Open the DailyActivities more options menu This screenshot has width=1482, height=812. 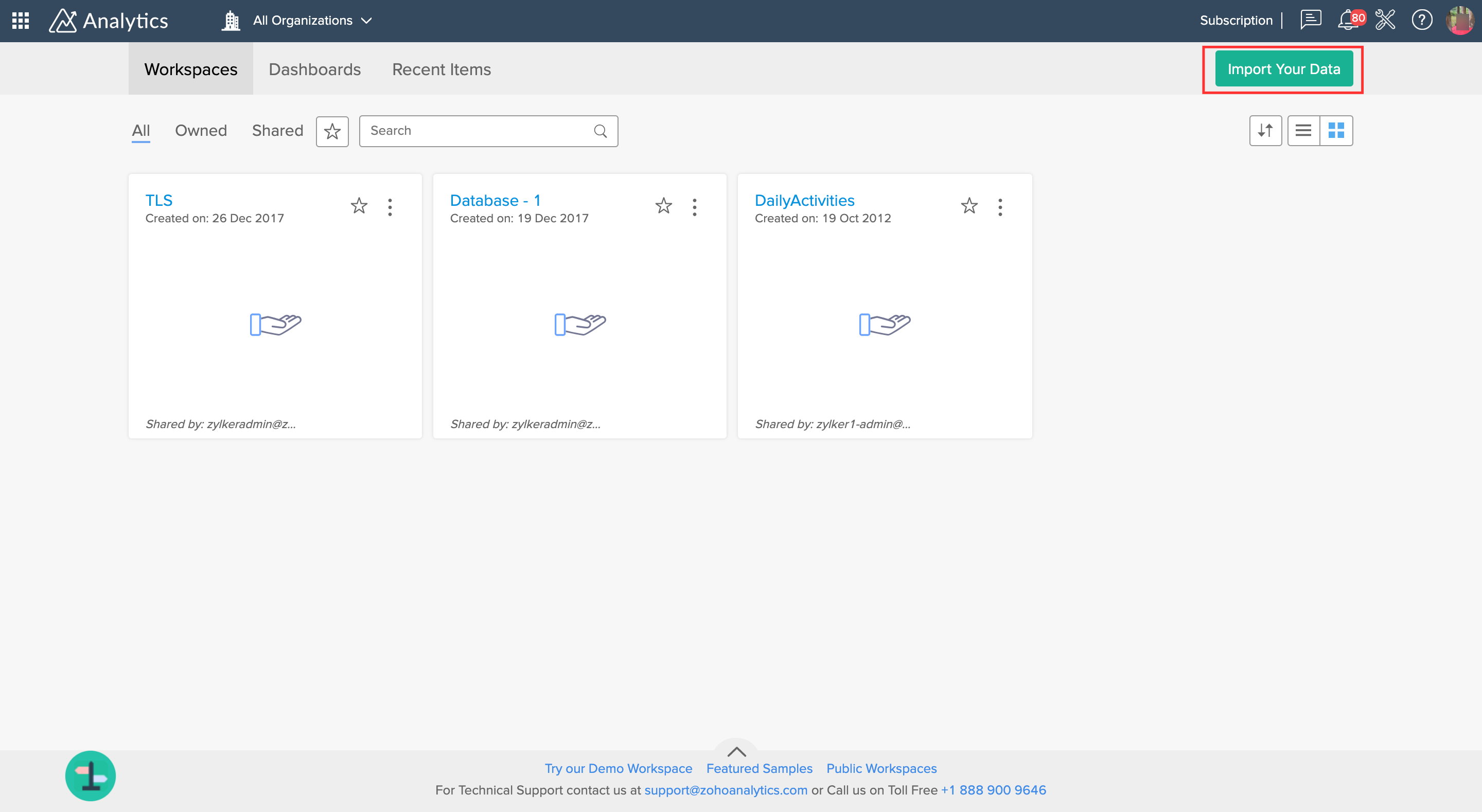pos(1000,206)
